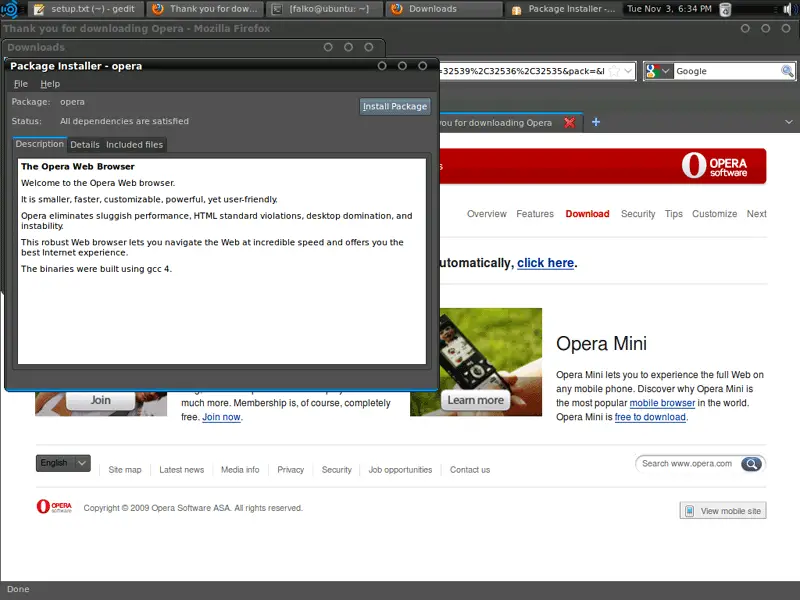Open the Next navigation link
The image size is (800, 600).
[x=756, y=214]
